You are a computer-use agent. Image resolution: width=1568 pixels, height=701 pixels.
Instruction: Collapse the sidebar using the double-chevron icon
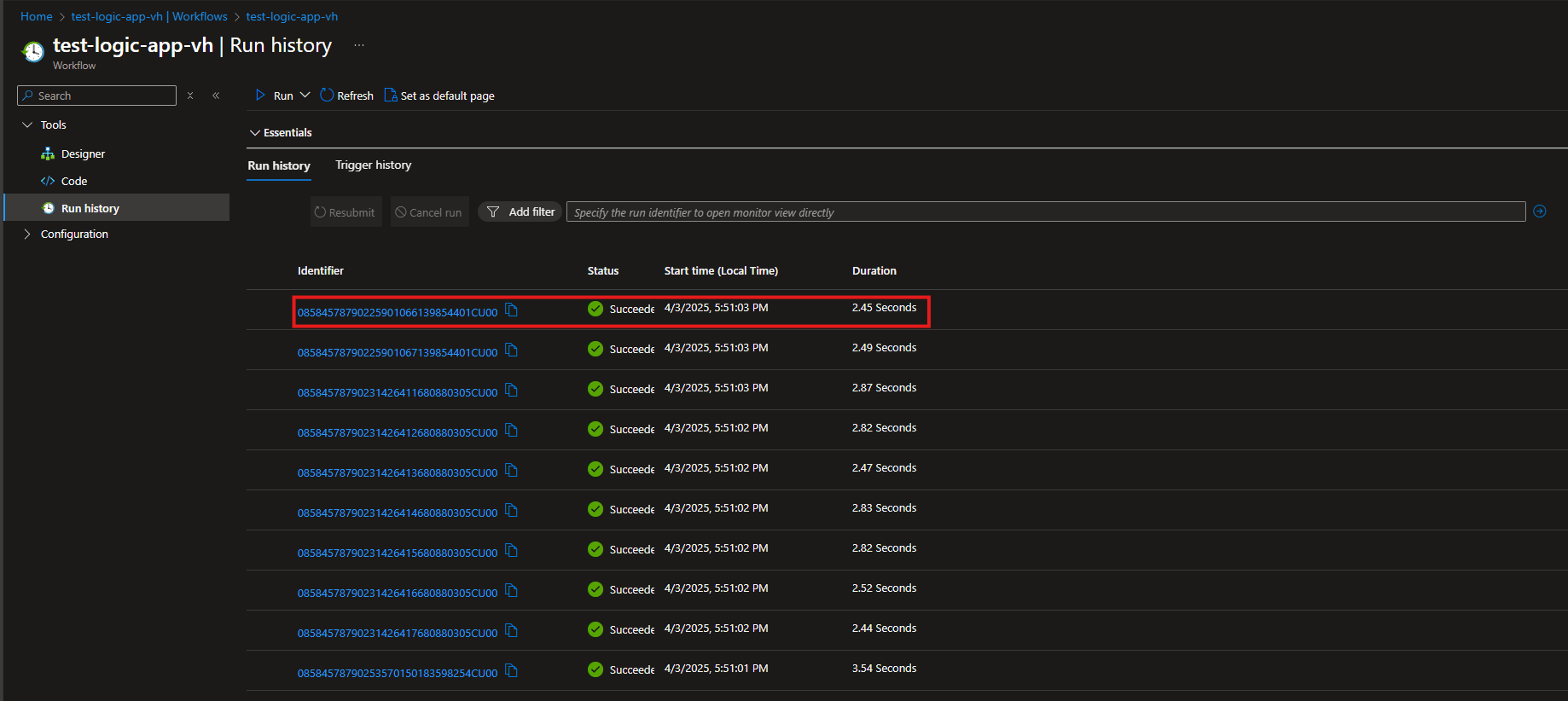click(x=216, y=96)
